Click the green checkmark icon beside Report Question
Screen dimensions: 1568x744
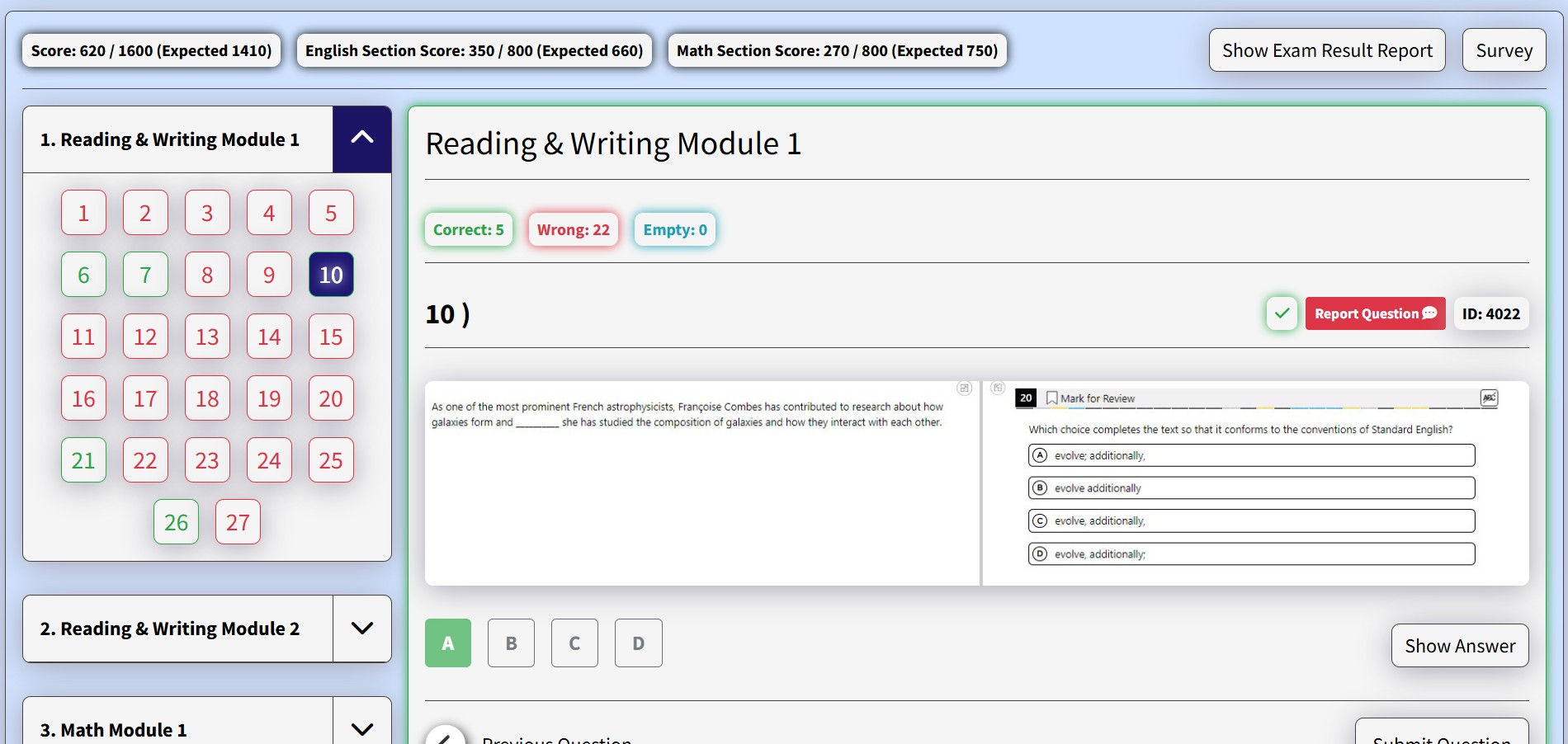coord(1282,313)
